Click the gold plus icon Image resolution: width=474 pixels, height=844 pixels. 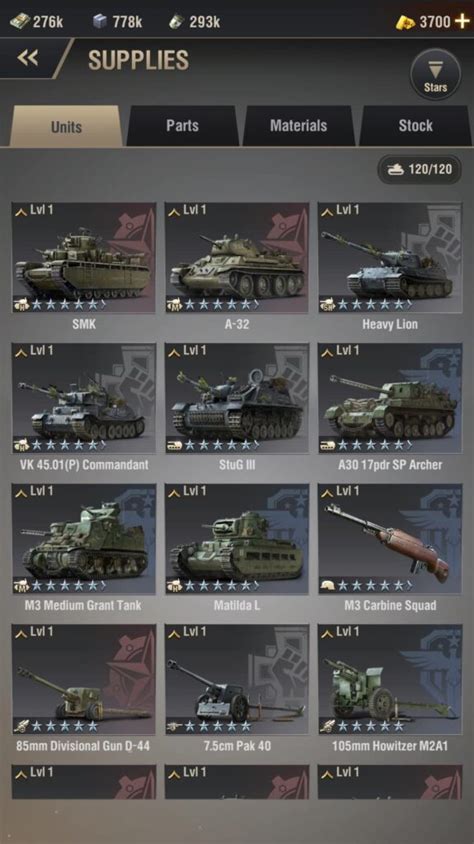click(x=462, y=22)
